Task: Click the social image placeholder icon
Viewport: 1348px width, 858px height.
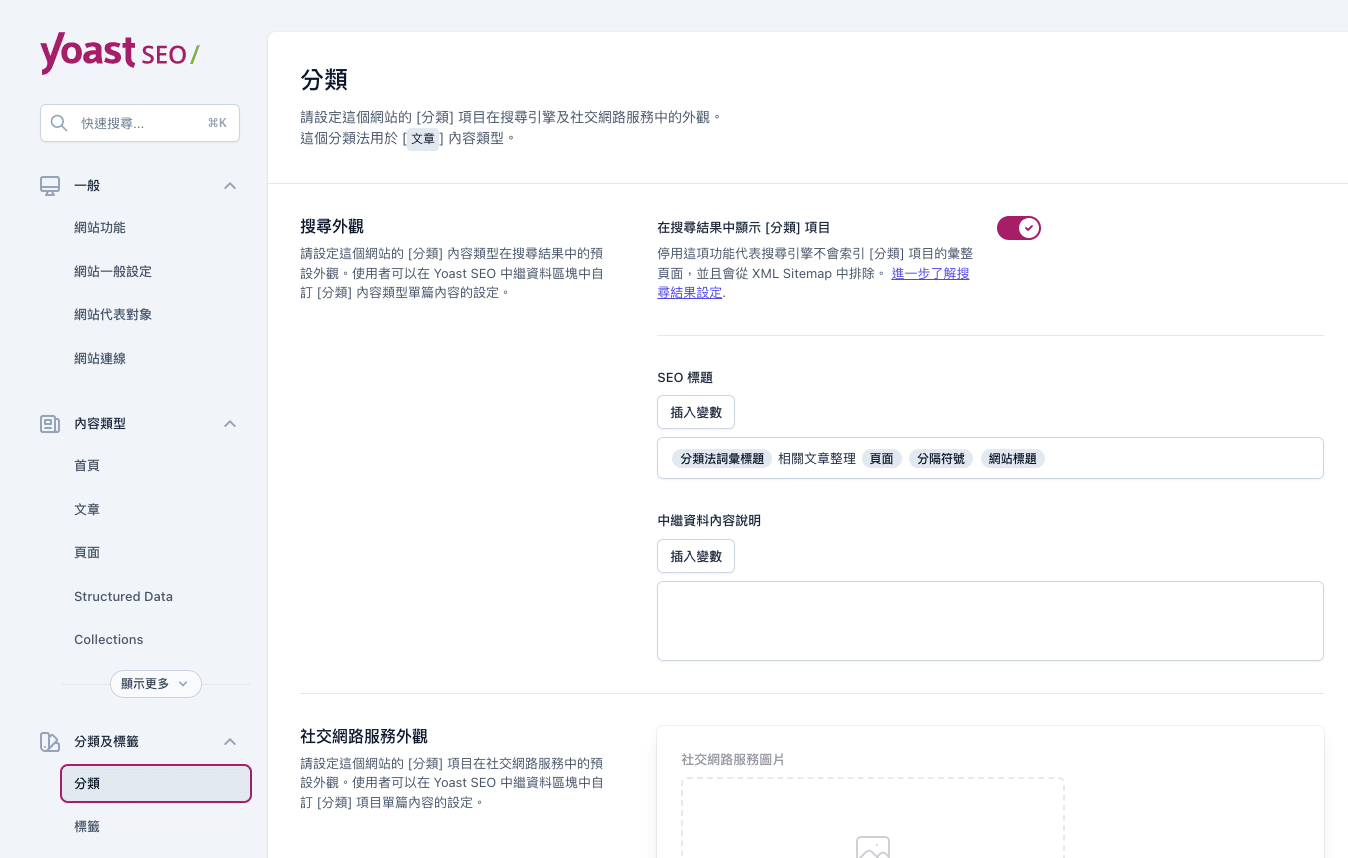Action: click(x=872, y=848)
